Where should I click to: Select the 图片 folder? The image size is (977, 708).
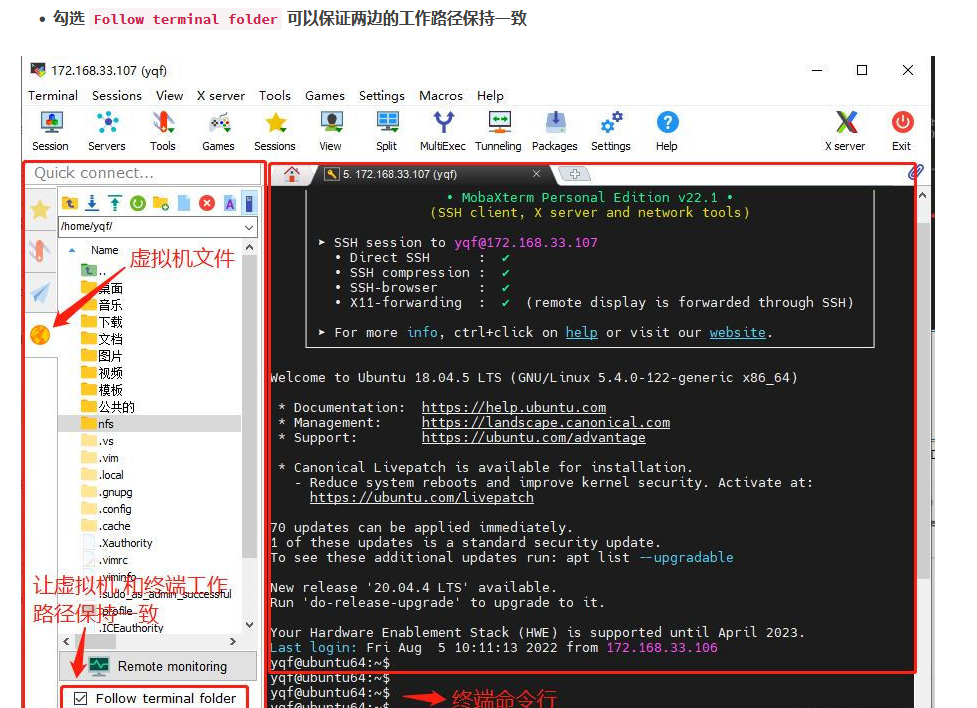(x=102, y=355)
